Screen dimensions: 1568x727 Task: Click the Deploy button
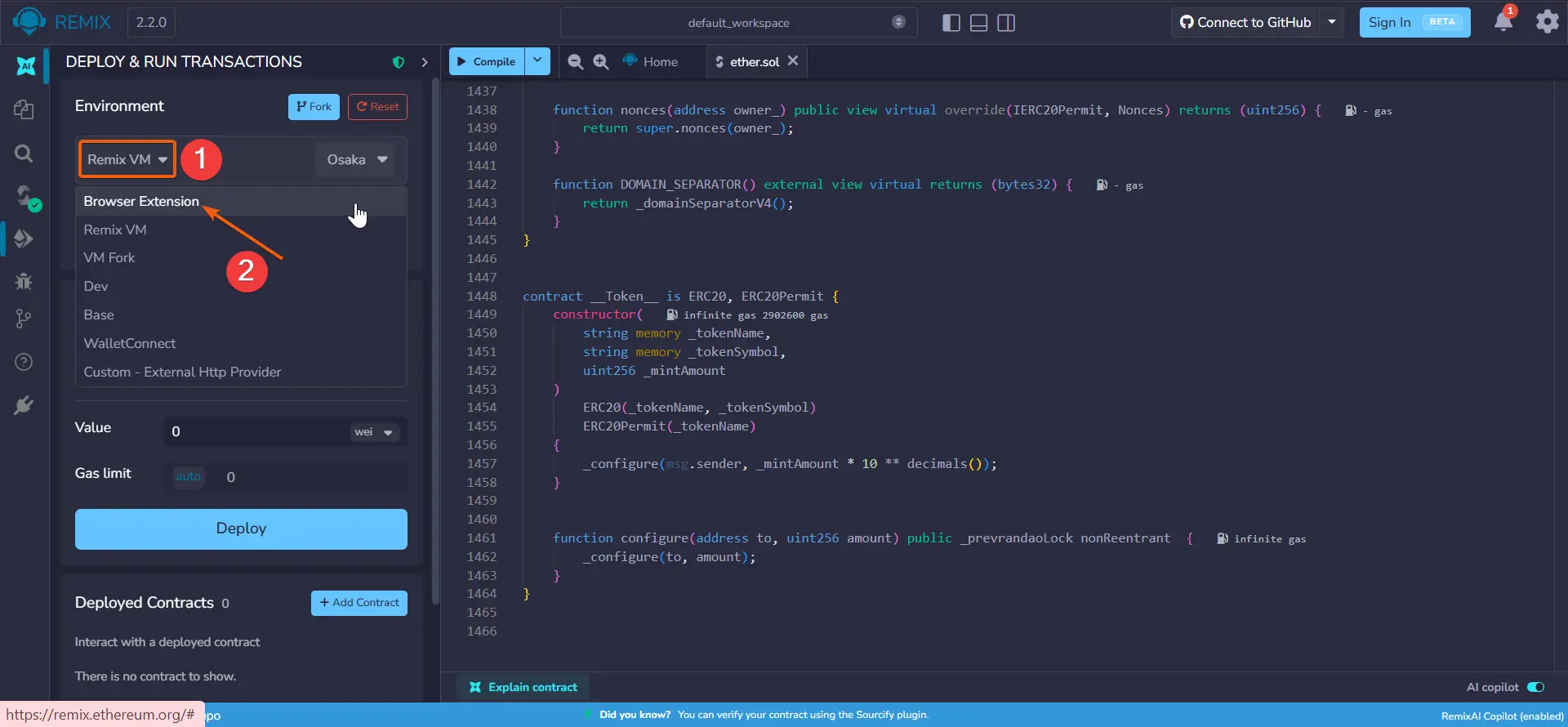tap(241, 529)
